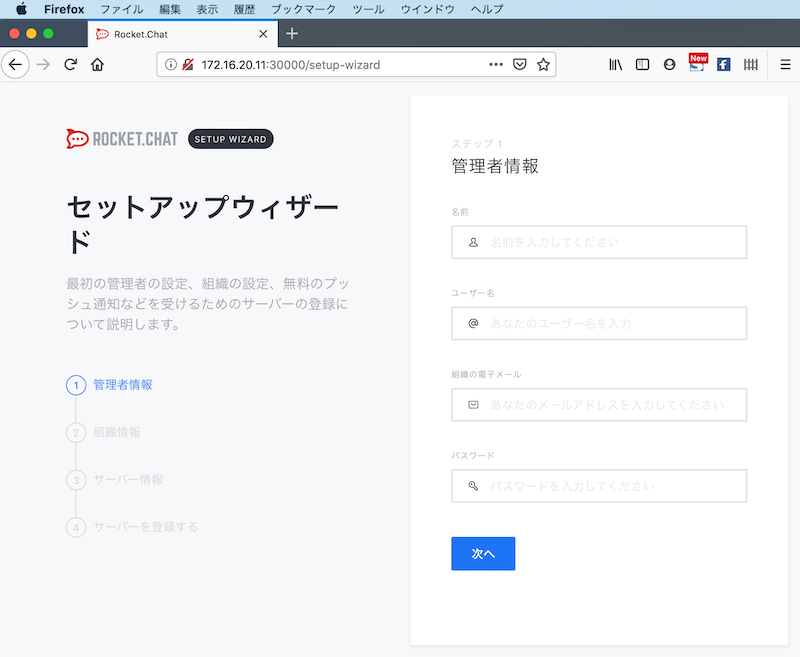The image size is (800, 657).
Task: Click the SETUP WIZARD badge
Action: tap(231, 139)
